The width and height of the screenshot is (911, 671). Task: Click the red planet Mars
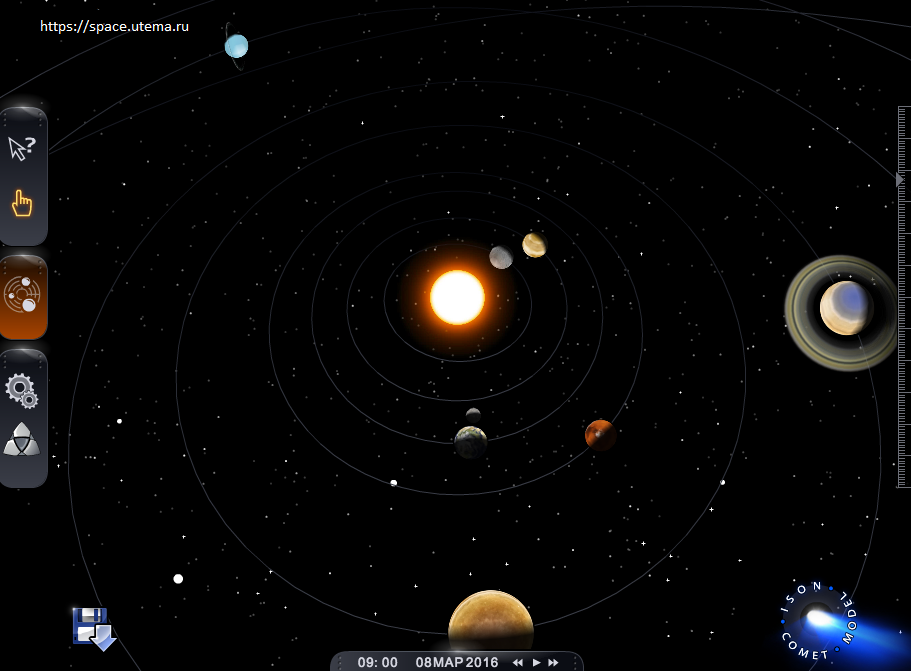pos(599,434)
